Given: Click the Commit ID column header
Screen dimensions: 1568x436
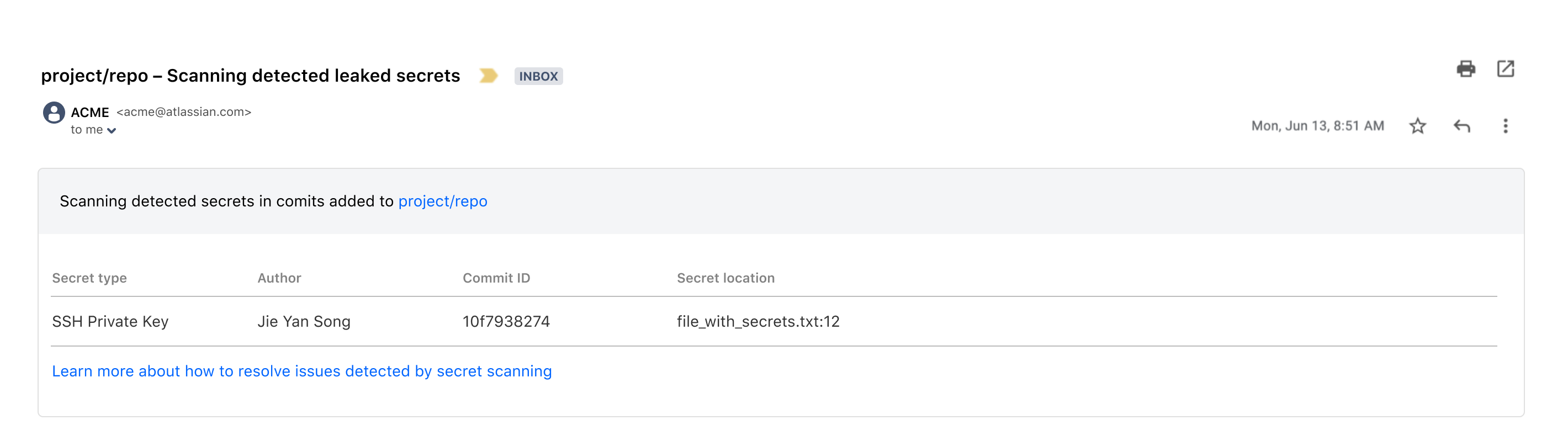Looking at the screenshot, I should click(x=496, y=278).
